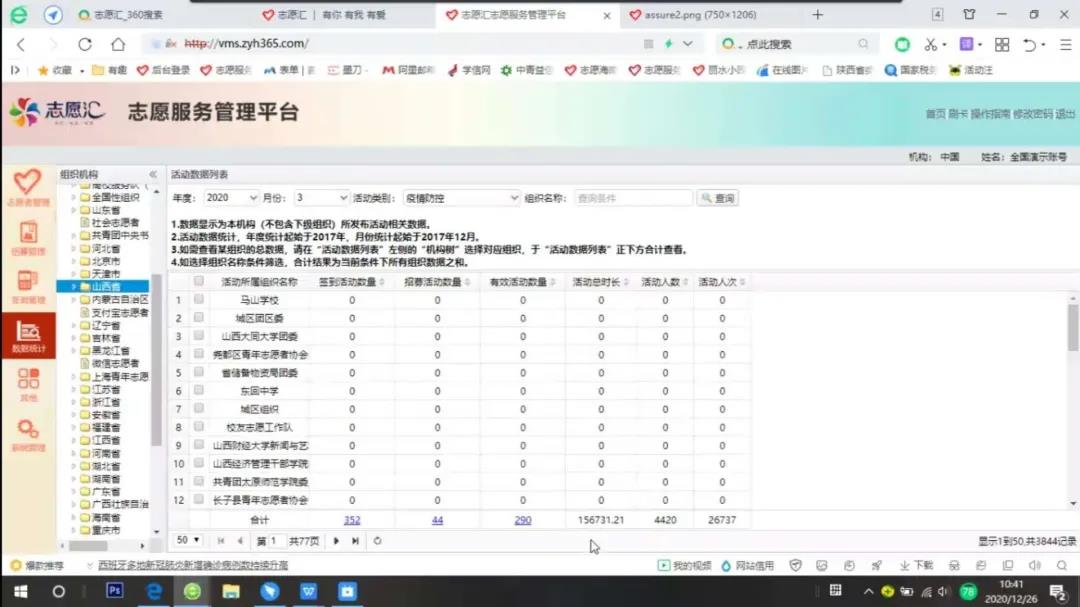
Task: Open the 活动类别 category dropdown
Action: tap(461, 198)
